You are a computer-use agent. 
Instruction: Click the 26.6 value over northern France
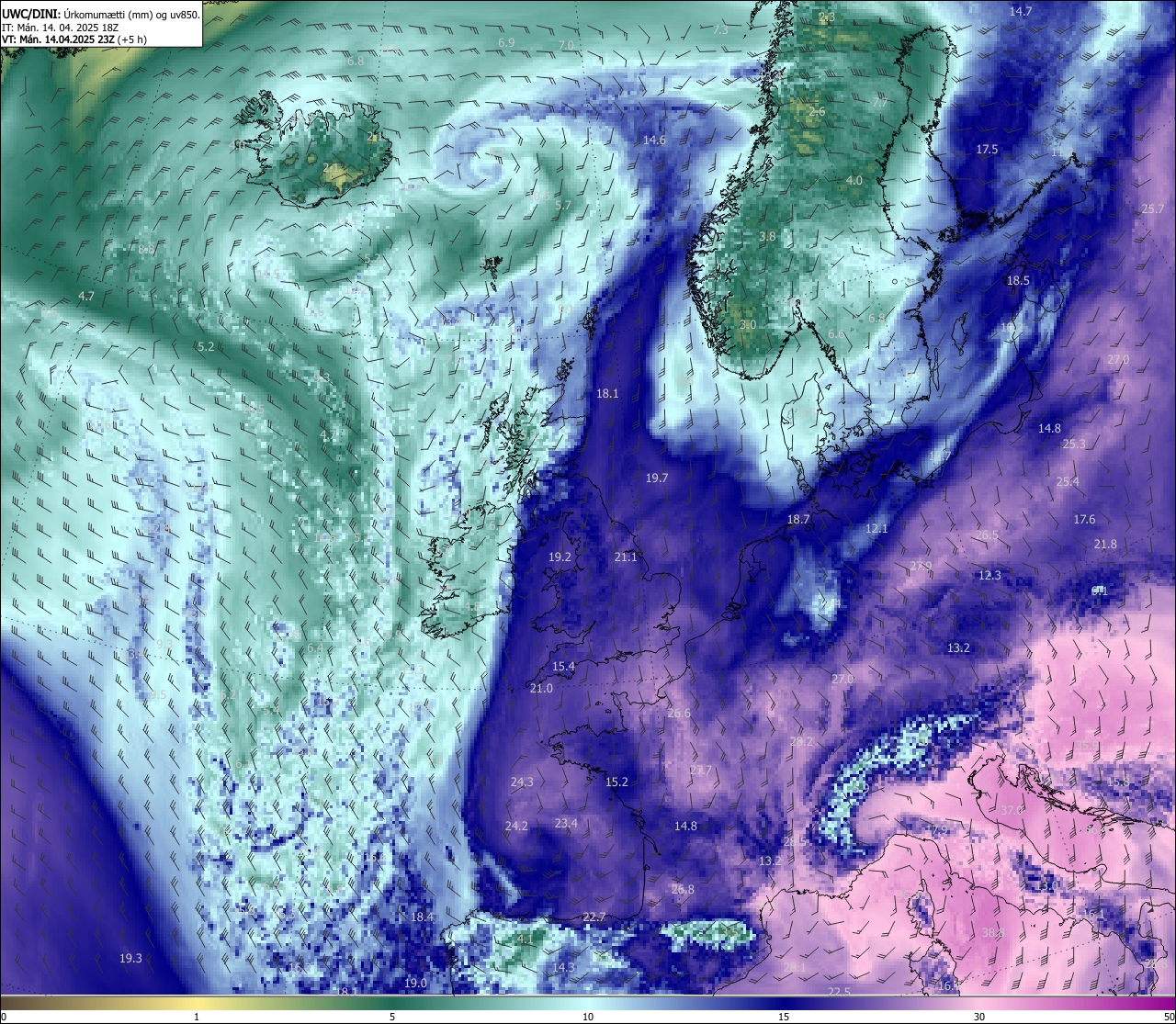coord(679,714)
